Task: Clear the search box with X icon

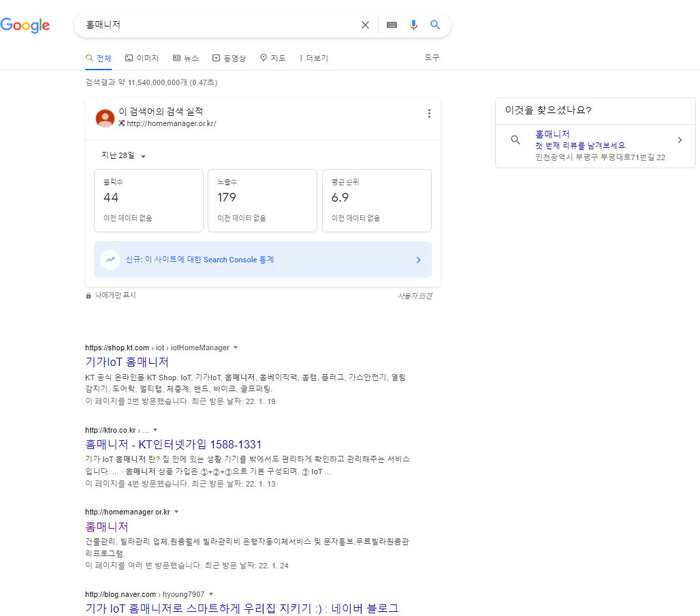Action: click(x=365, y=25)
